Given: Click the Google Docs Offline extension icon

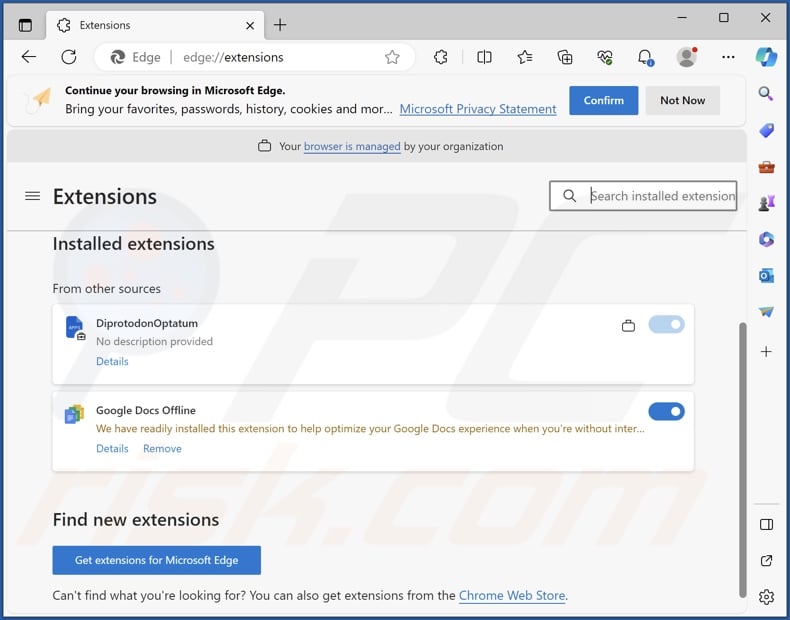Looking at the screenshot, I should click(75, 414).
